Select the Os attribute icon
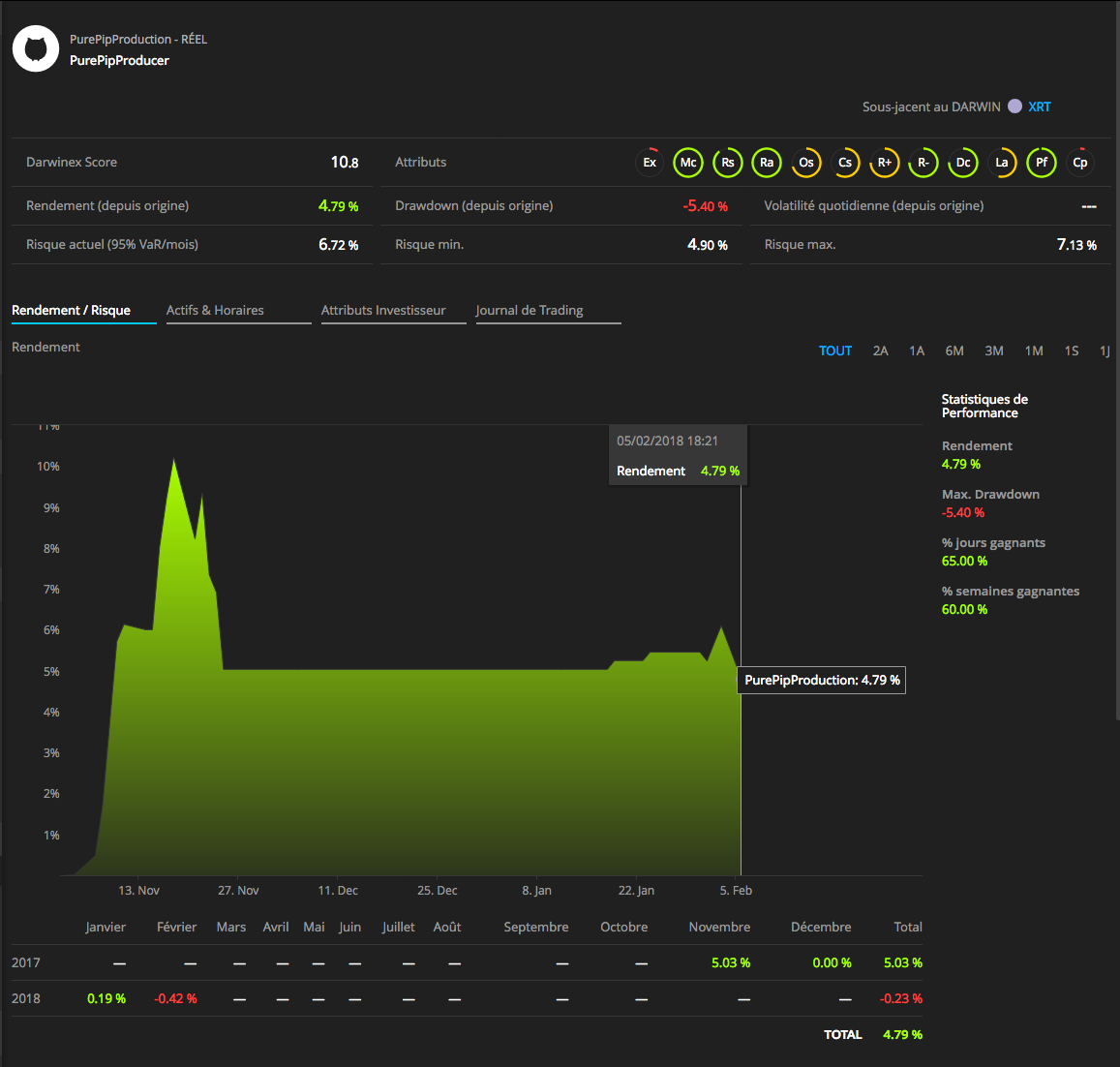The height and width of the screenshot is (1067, 1120). (x=805, y=163)
